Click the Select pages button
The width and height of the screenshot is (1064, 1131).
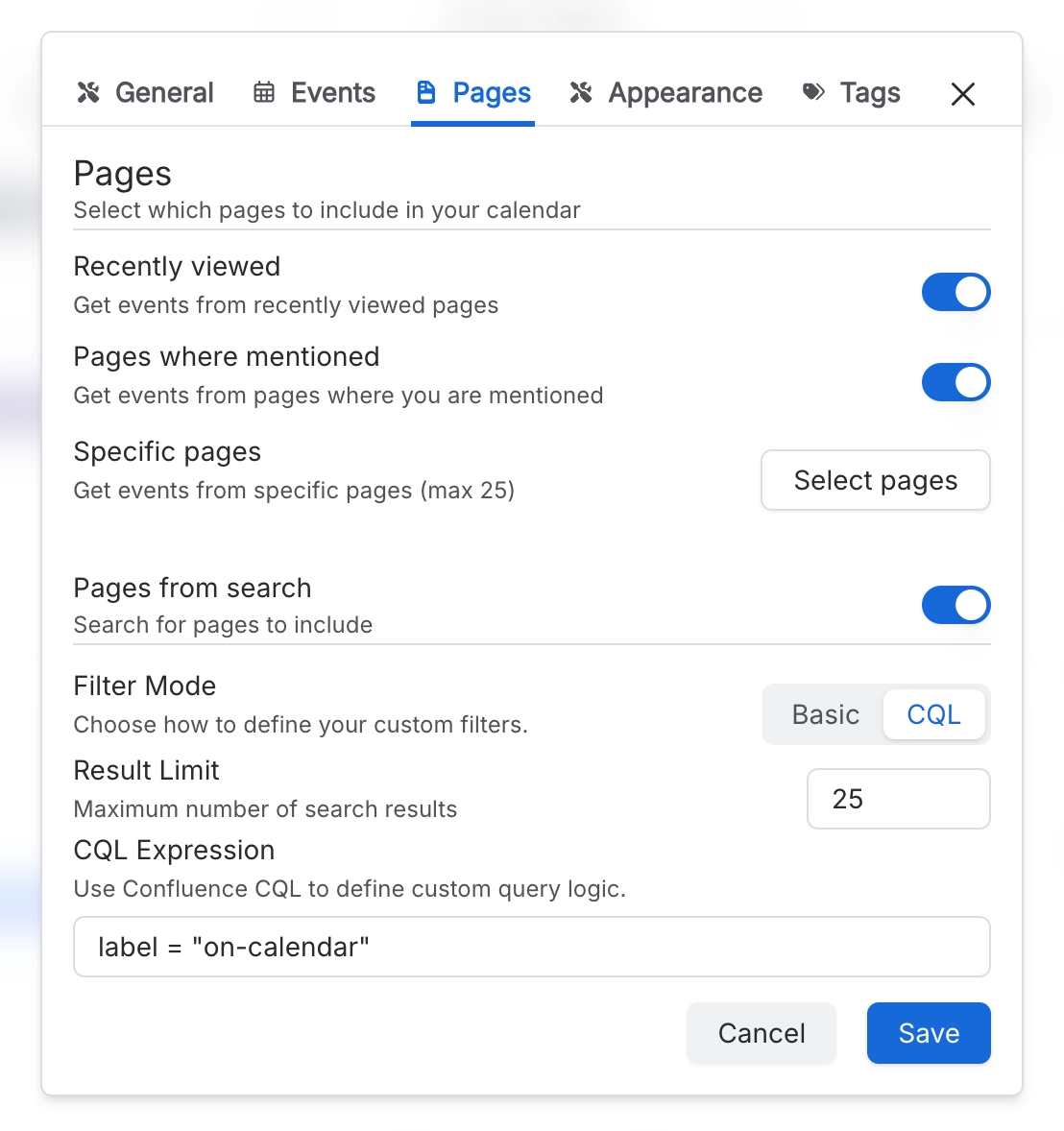(875, 480)
